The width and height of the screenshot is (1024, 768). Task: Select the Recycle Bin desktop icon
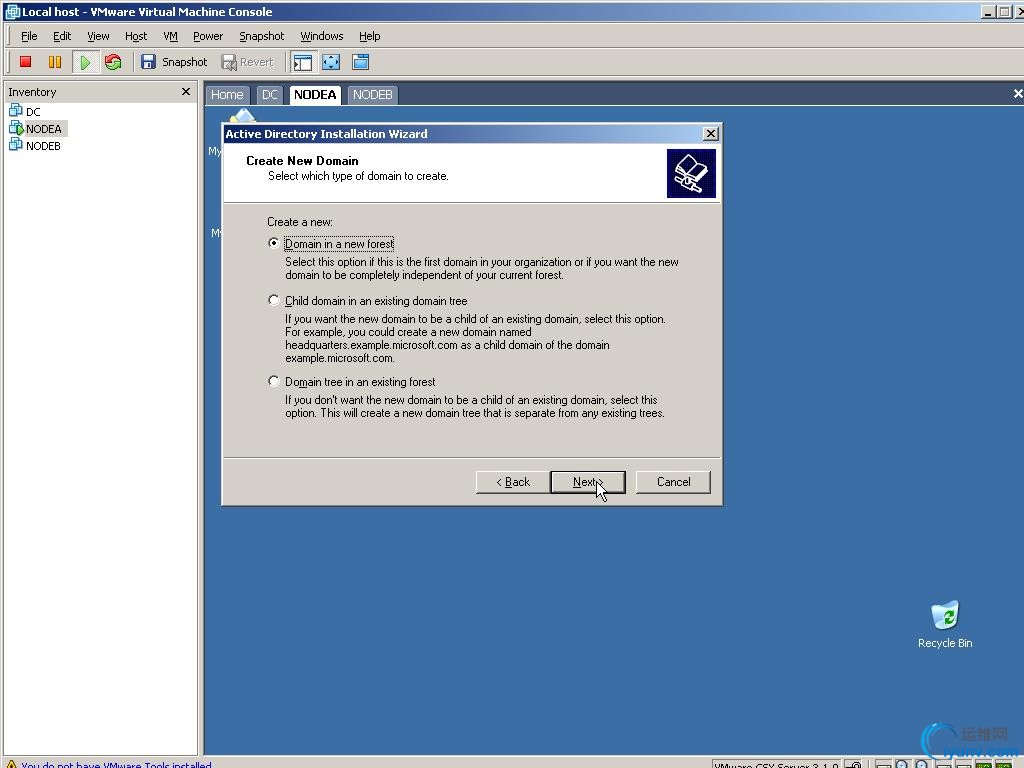click(x=945, y=625)
